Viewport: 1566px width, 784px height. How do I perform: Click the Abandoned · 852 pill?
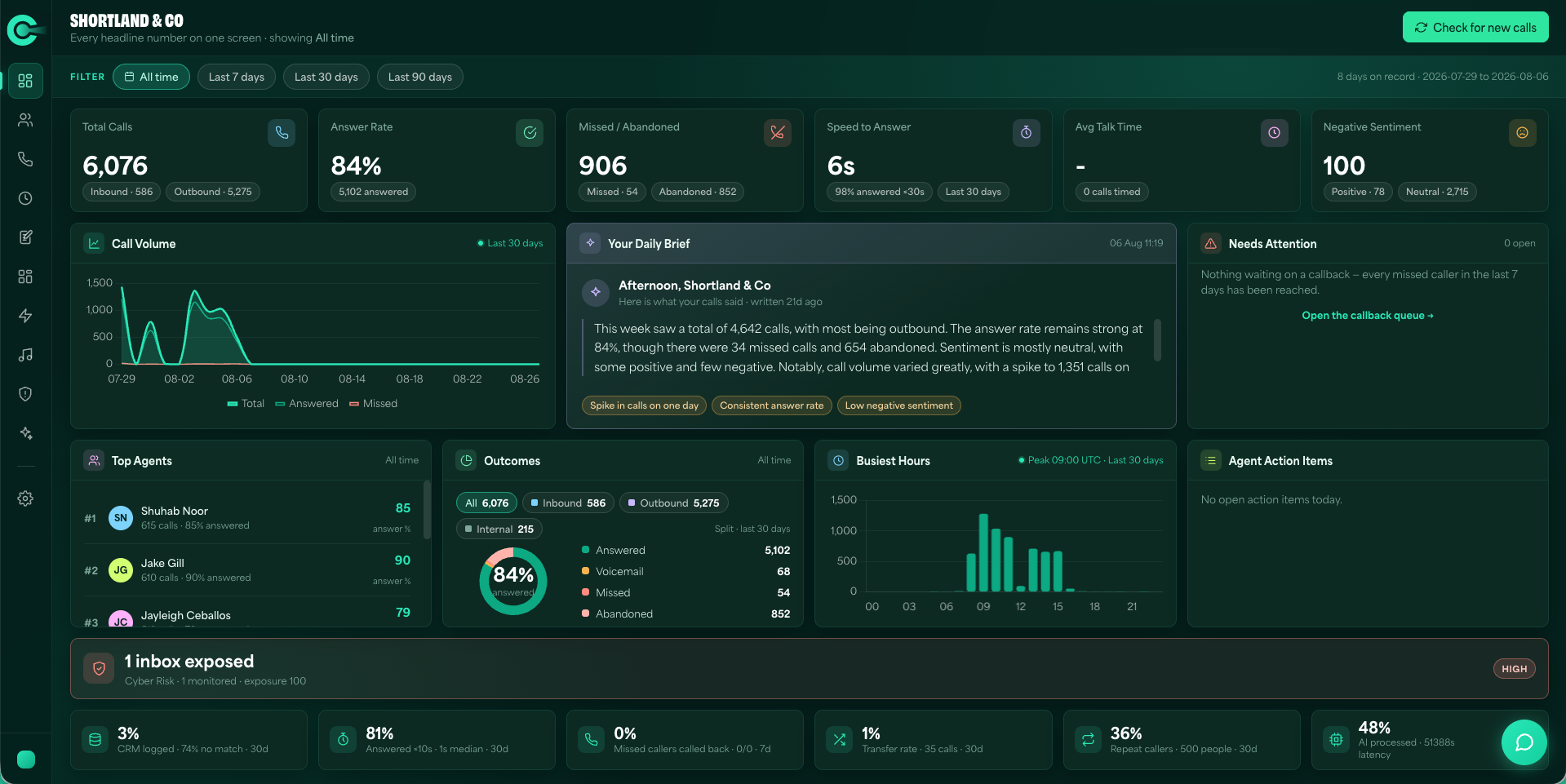click(698, 192)
